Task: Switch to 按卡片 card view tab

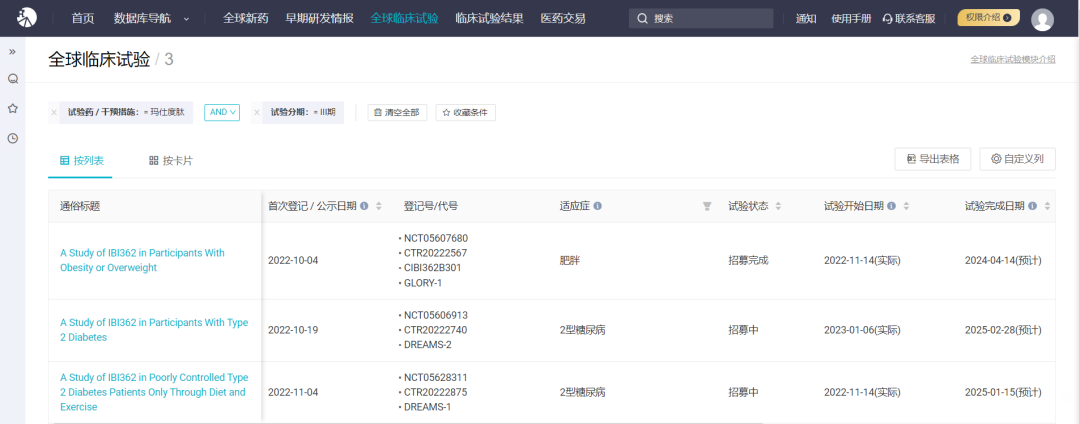Action: click(170, 160)
